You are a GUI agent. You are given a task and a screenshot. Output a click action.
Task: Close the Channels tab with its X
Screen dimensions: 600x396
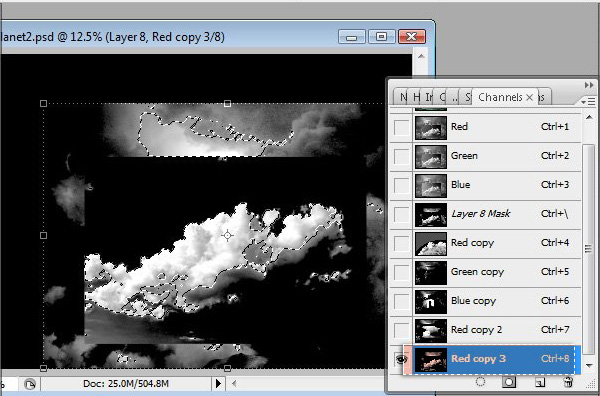pos(530,98)
